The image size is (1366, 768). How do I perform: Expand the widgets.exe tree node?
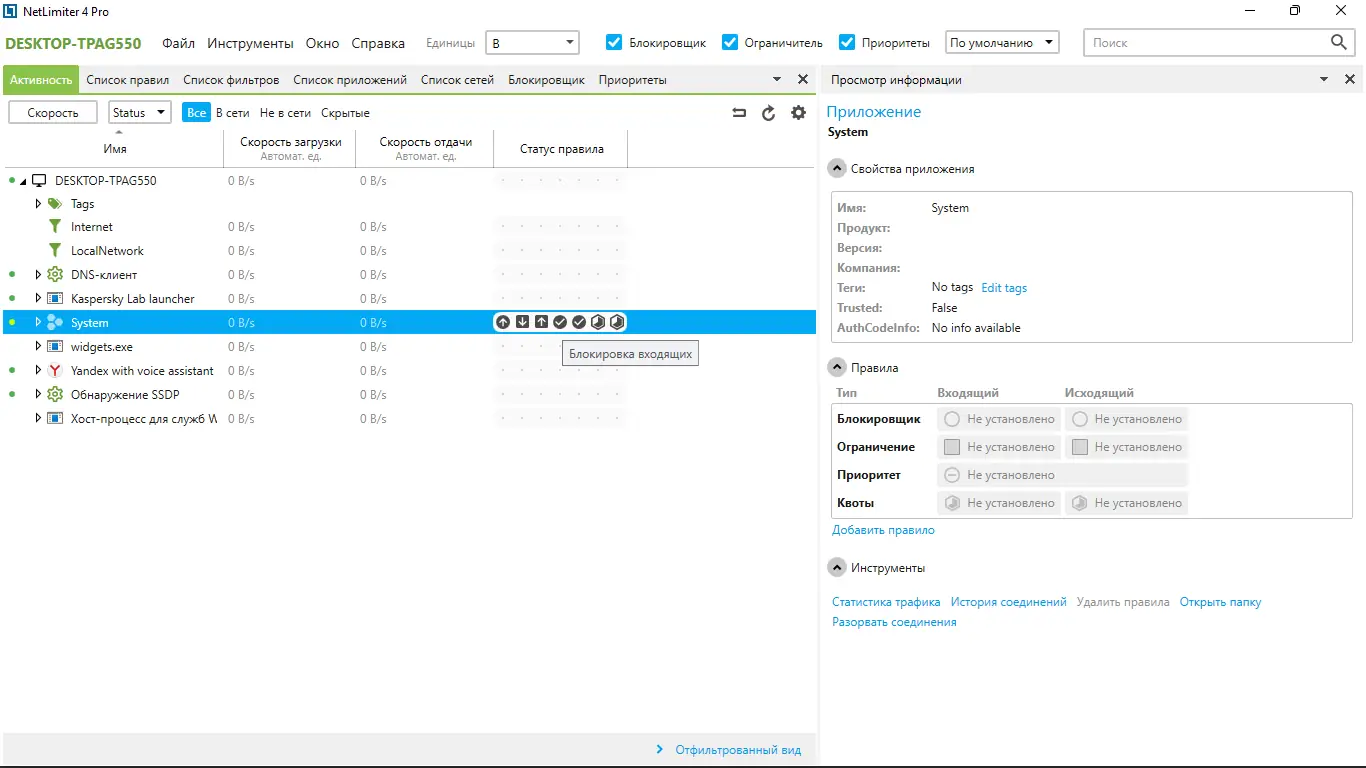coord(39,346)
